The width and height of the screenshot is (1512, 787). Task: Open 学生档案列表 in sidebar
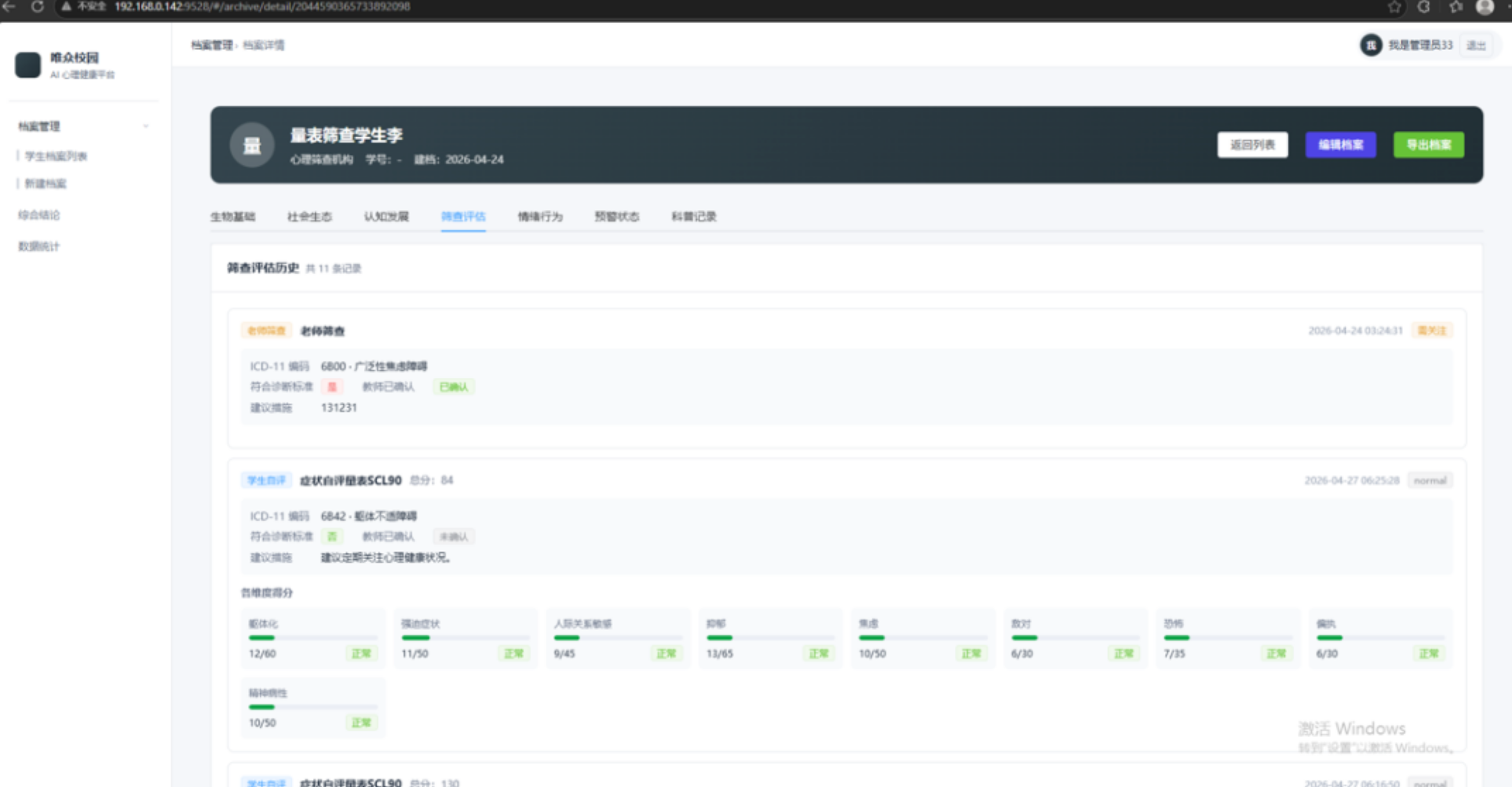(x=56, y=156)
